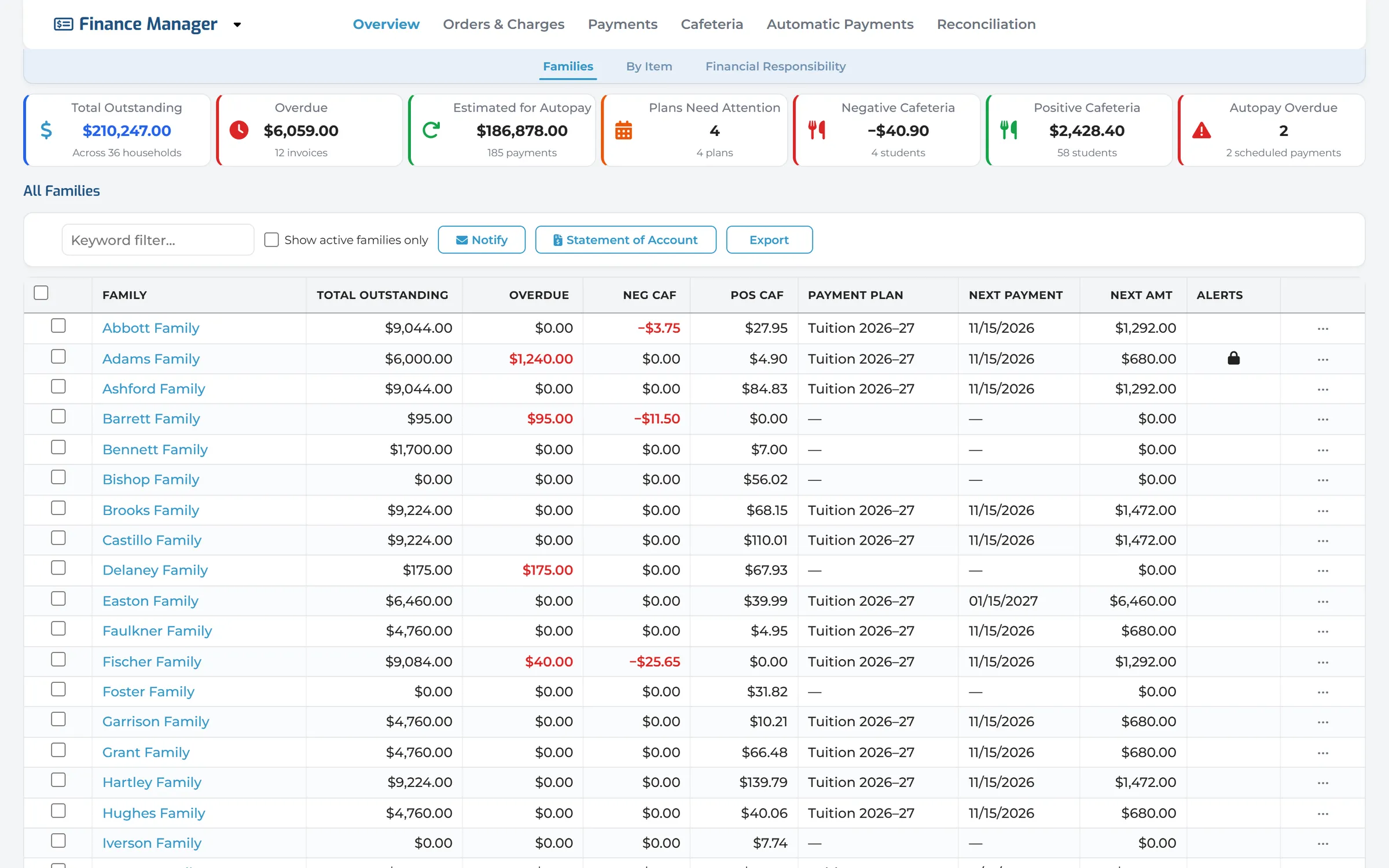Open the more options menu for Delaney Family
1389x868 pixels.
[1323, 571]
